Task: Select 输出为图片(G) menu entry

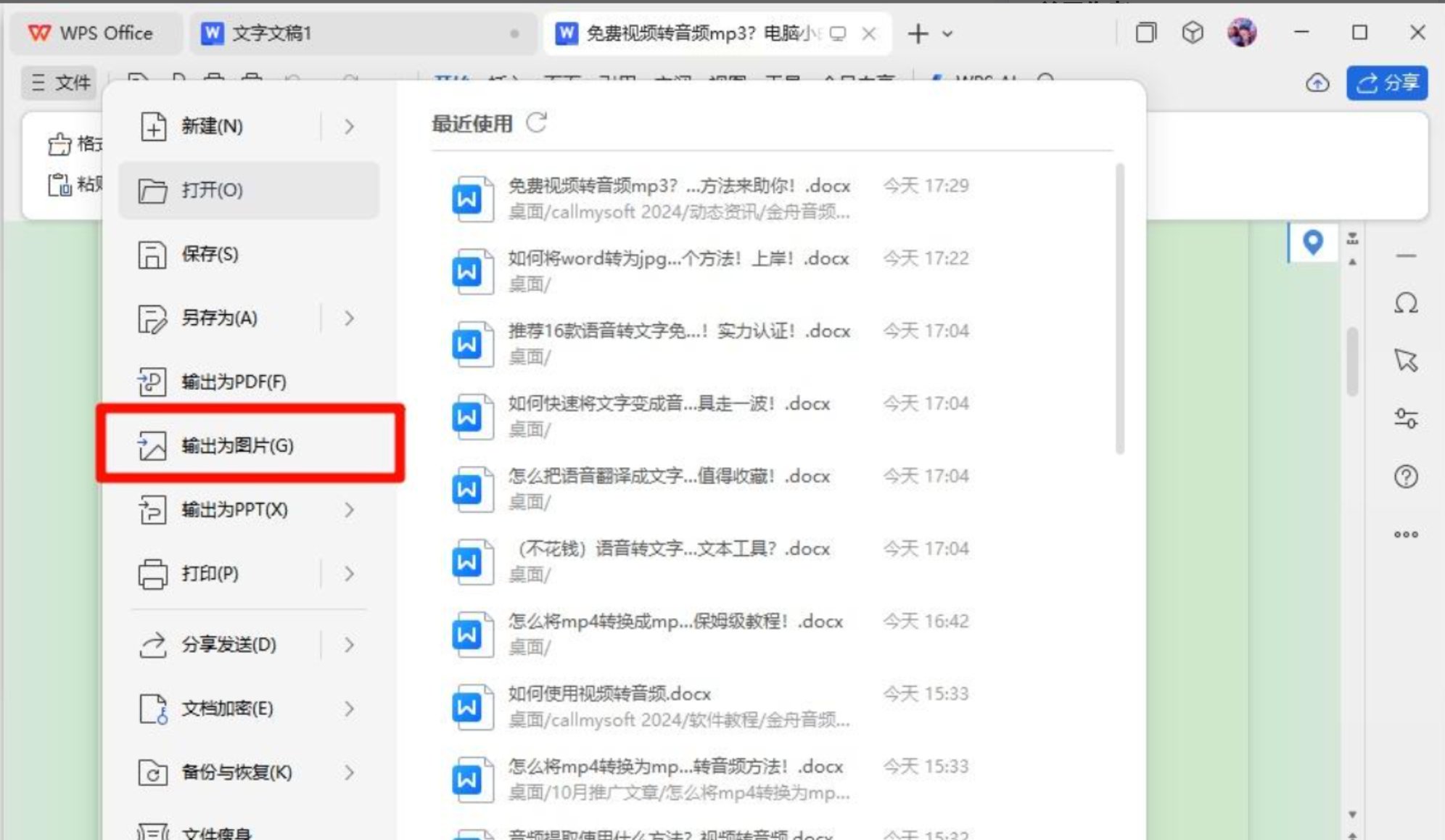Action: coord(237,445)
